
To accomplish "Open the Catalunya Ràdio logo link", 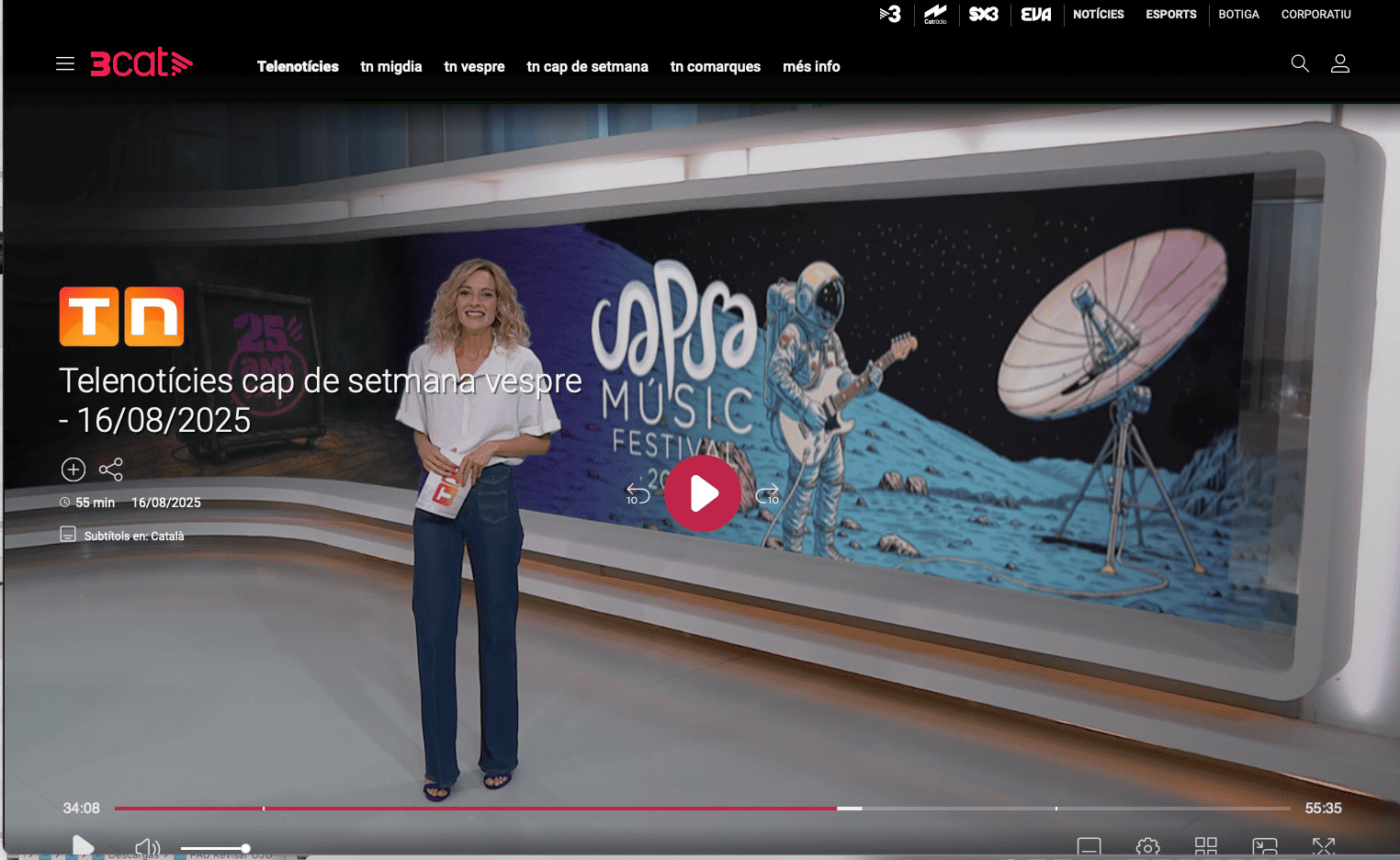I will (935, 14).
